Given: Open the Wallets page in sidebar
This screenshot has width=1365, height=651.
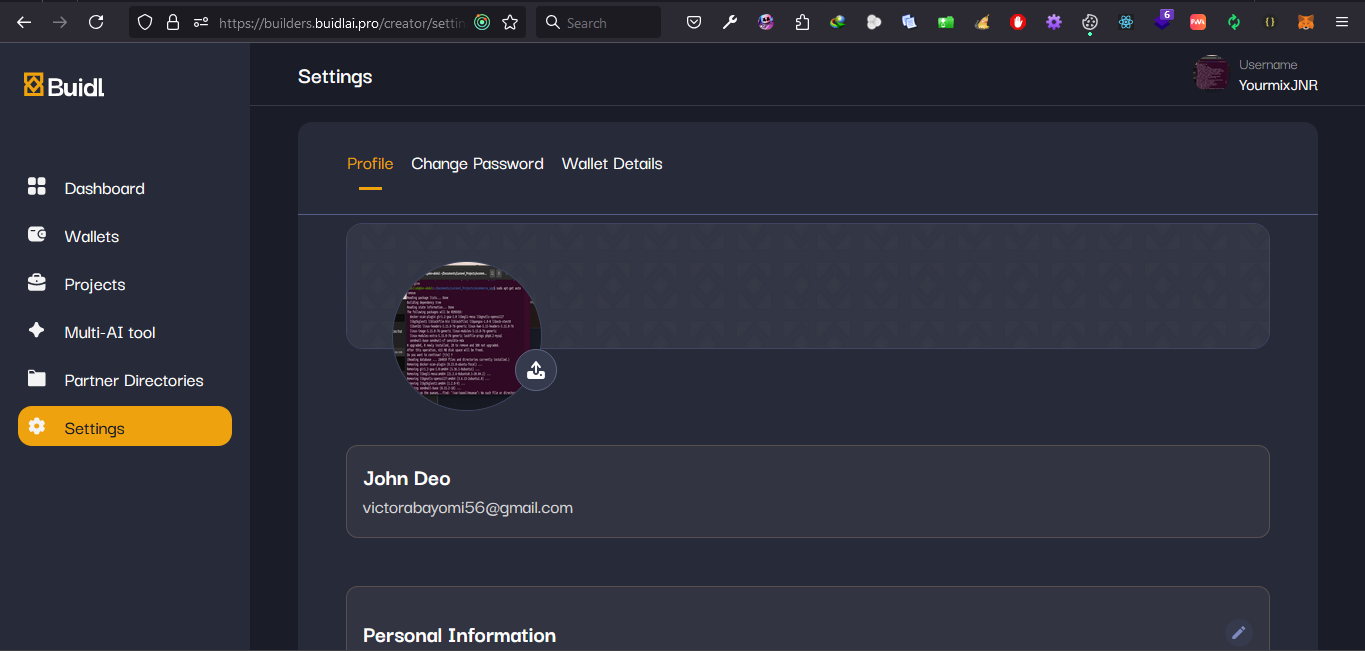Looking at the screenshot, I should coord(91,236).
